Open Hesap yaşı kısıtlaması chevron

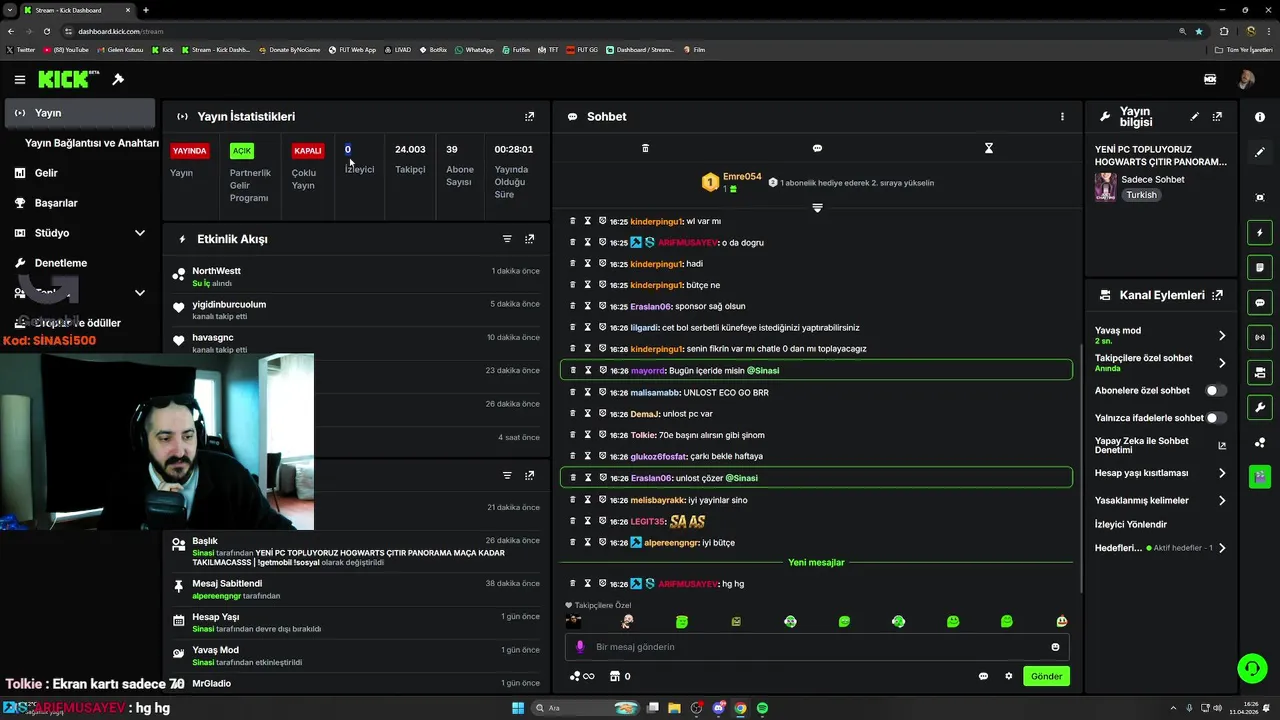[1221, 473]
